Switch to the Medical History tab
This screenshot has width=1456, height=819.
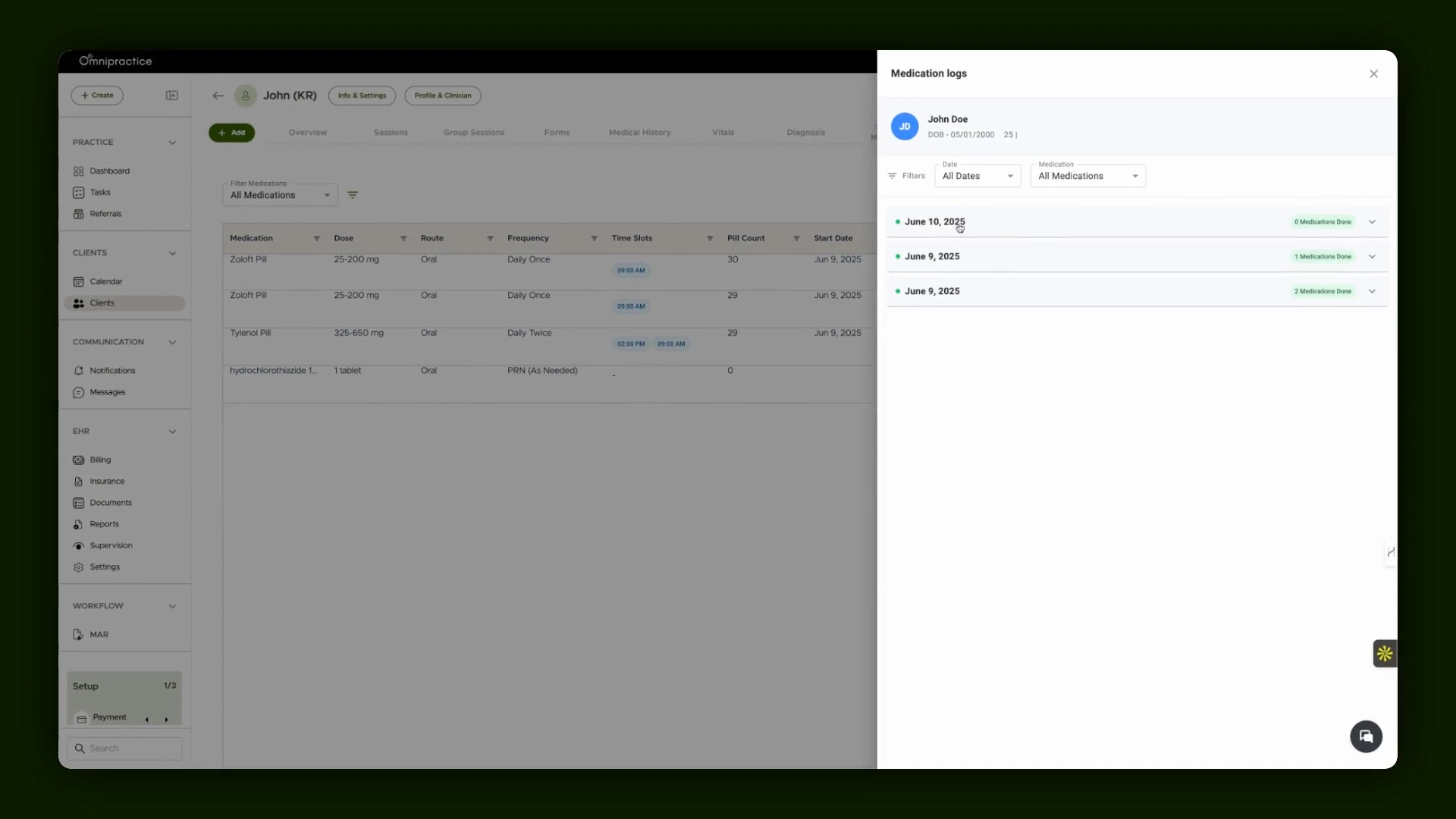tap(639, 133)
